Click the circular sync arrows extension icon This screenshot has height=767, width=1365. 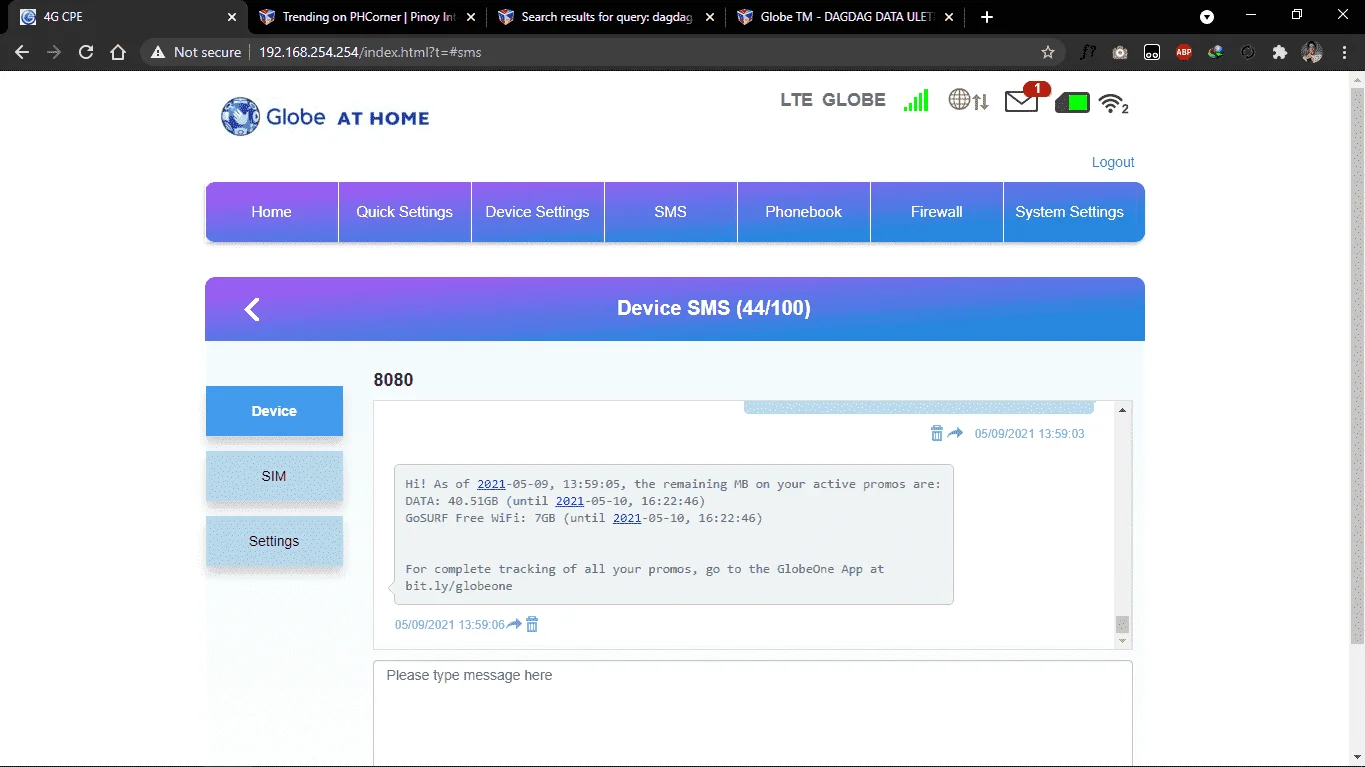point(1248,52)
